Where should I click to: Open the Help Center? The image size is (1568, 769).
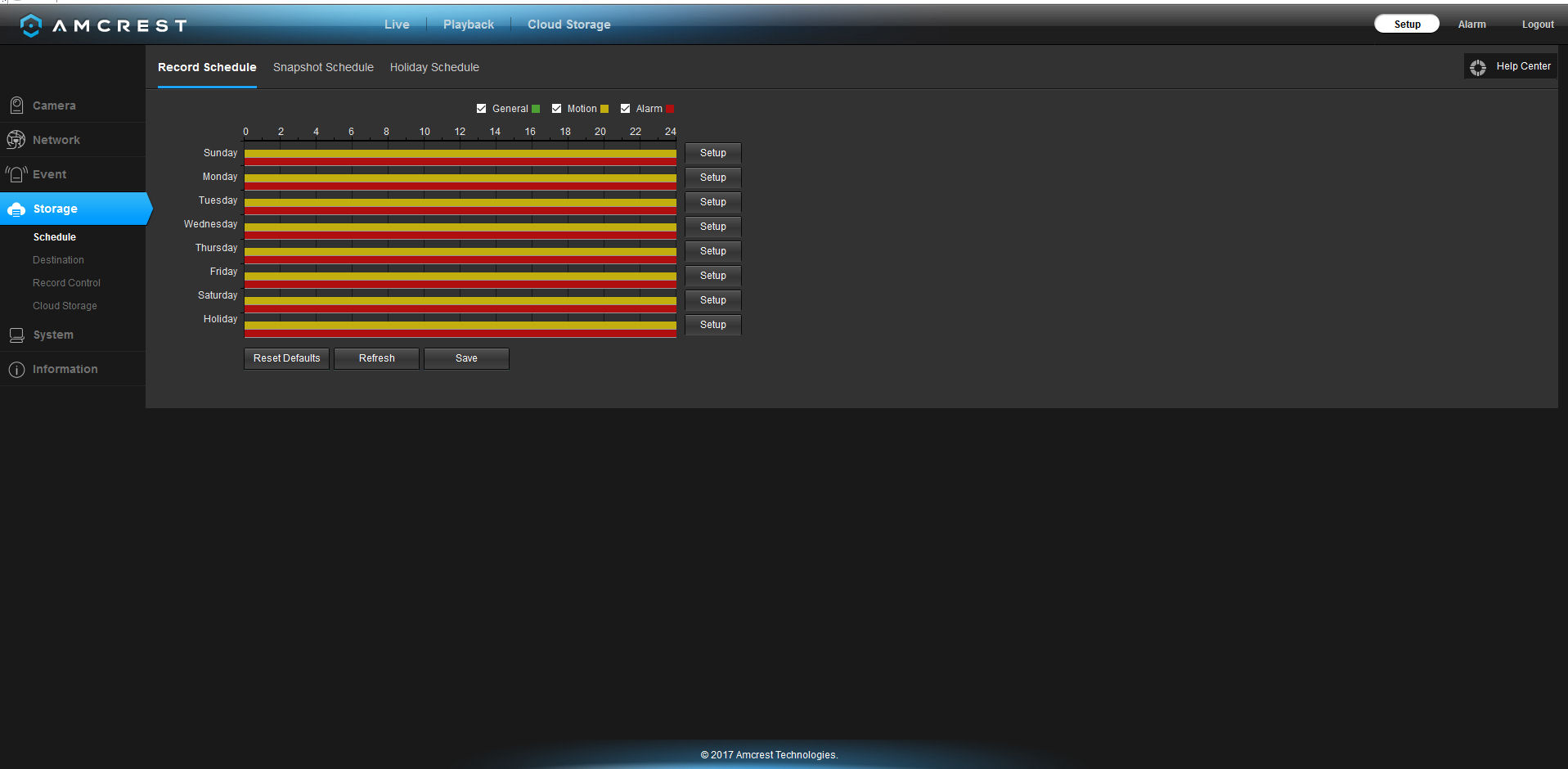click(1512, 66)
